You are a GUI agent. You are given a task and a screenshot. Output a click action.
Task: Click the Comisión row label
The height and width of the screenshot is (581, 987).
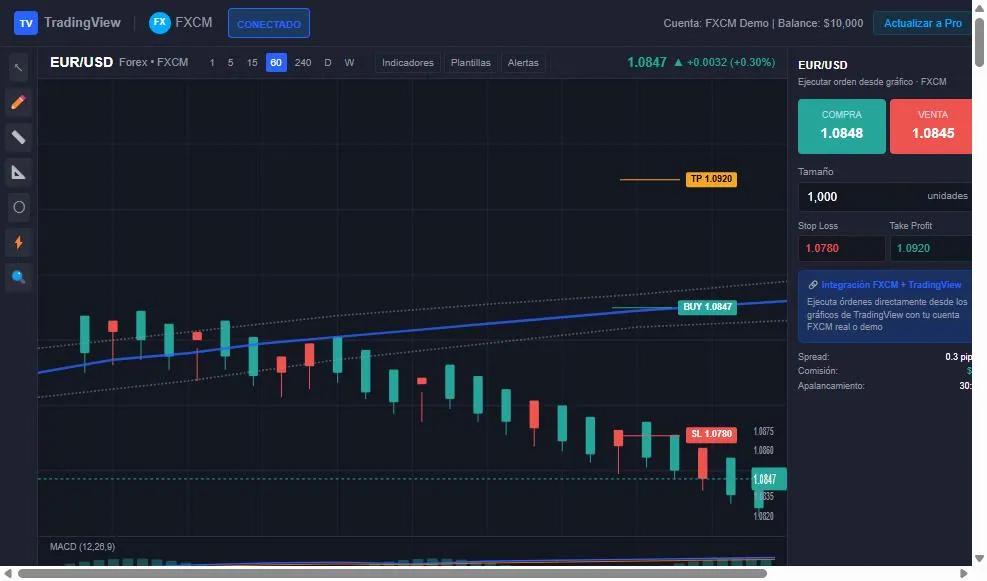pyautogui.click(x=817, y=371)
